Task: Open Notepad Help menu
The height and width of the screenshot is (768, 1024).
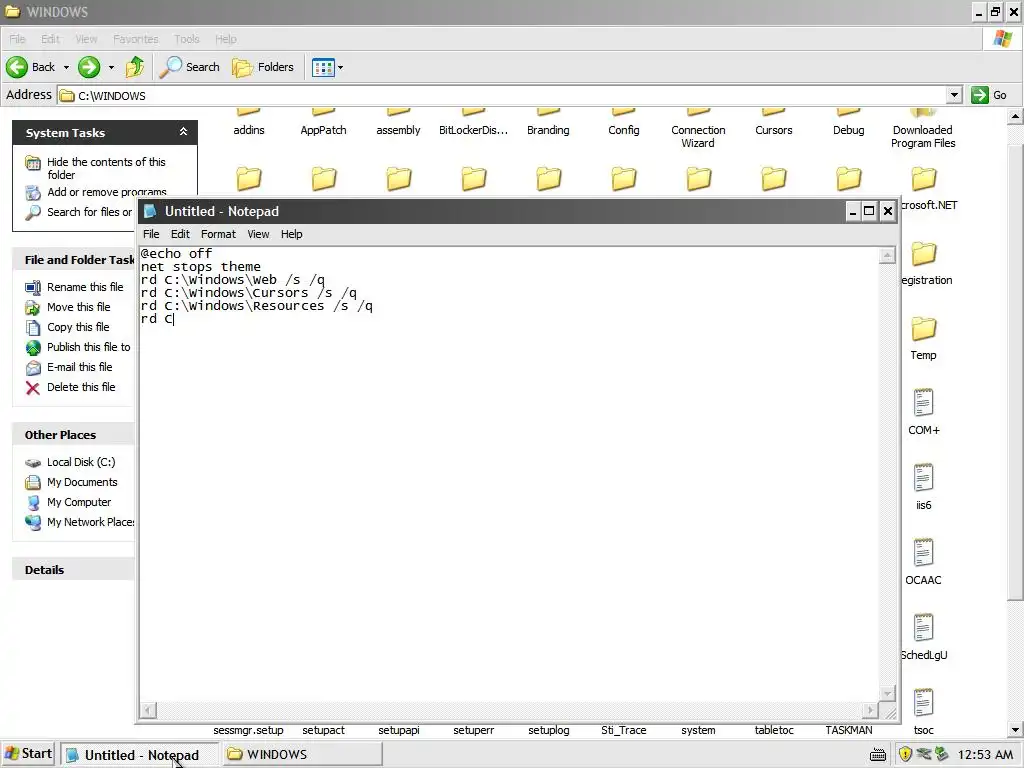Action: 291,234
